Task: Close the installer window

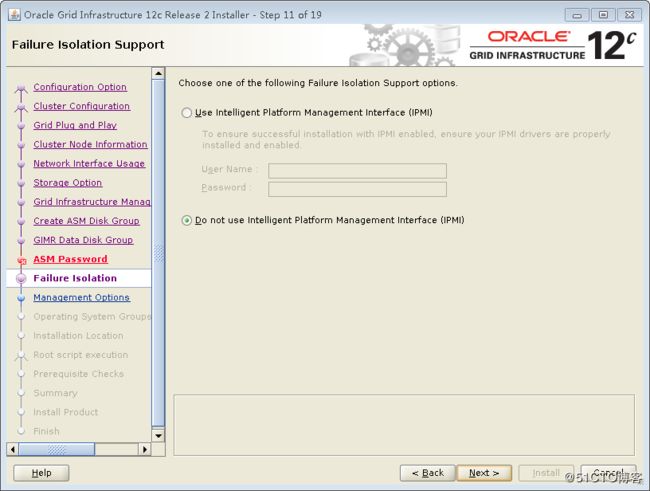Action: click(630, 15)
